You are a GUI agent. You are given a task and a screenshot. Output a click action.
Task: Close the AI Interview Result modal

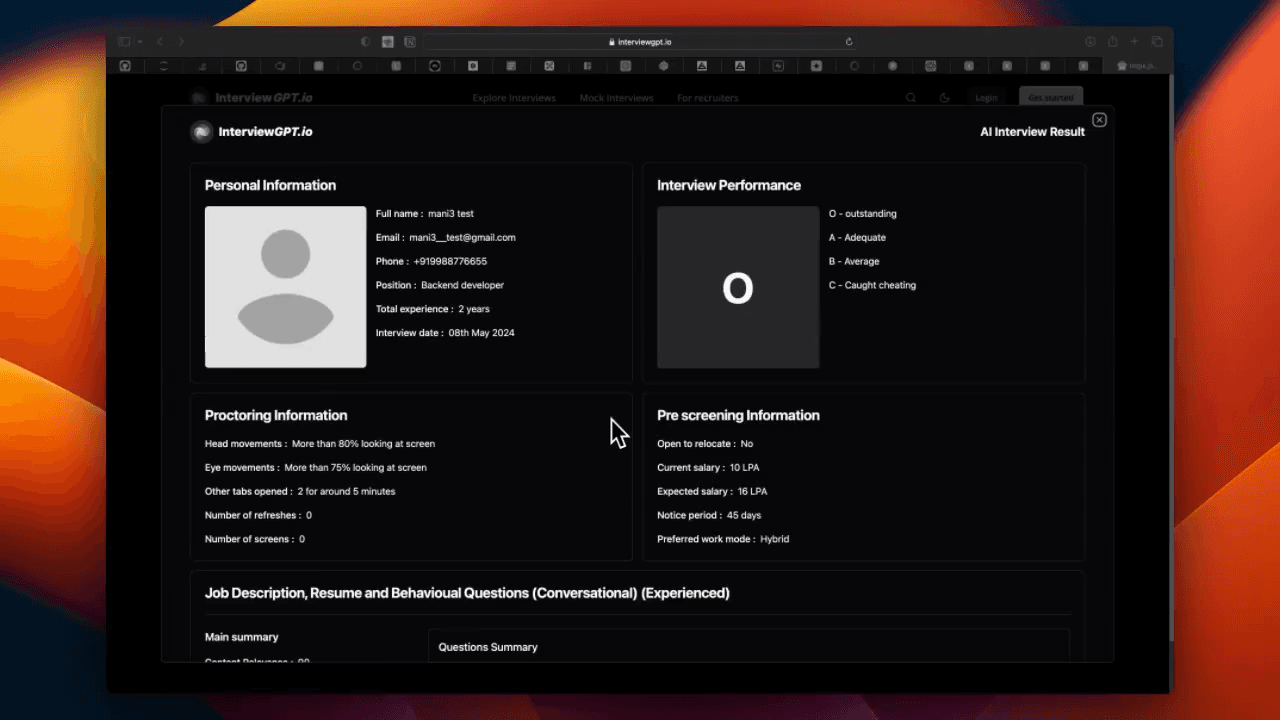[1099, 120]
